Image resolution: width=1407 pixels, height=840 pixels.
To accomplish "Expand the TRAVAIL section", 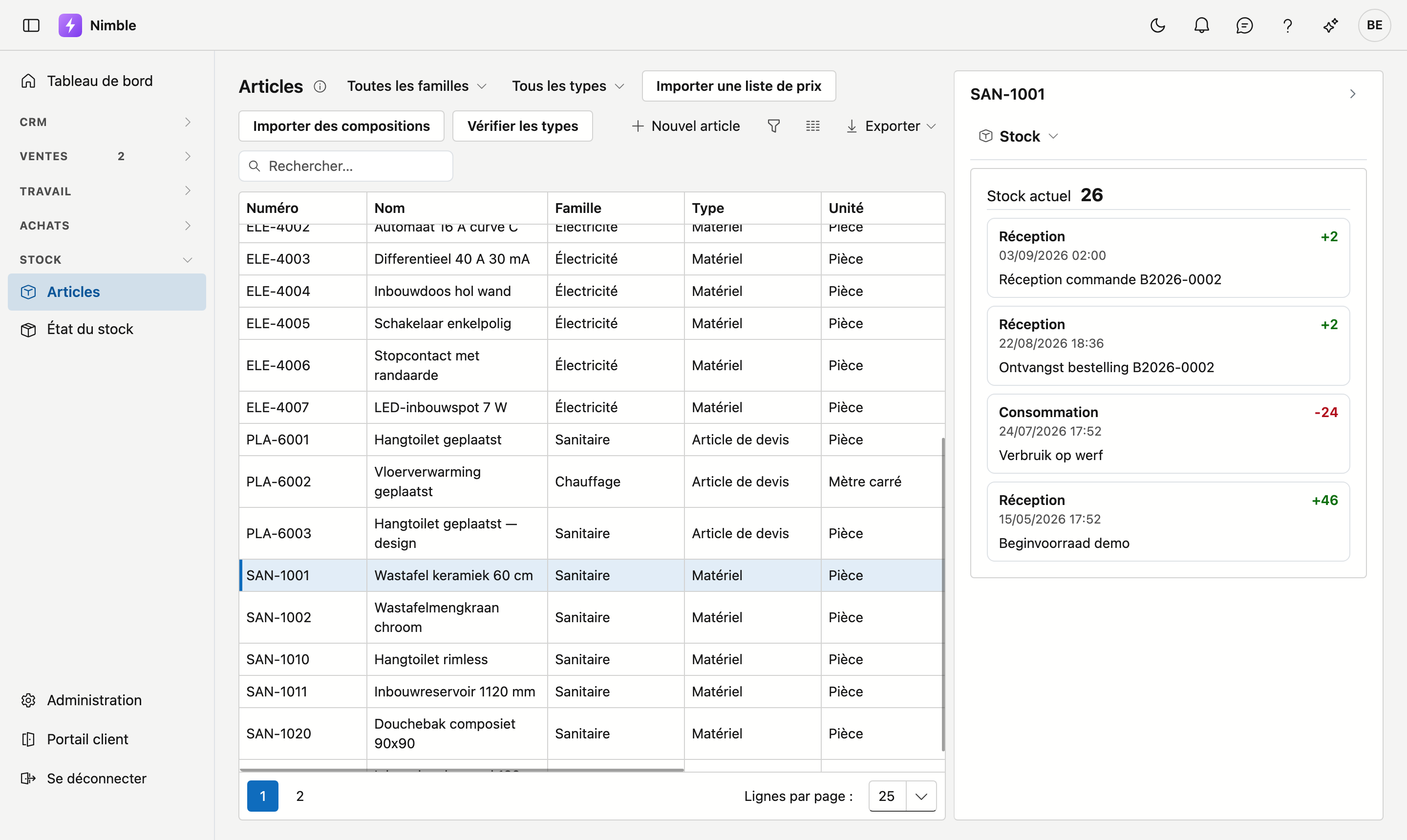I will (107, 191).
